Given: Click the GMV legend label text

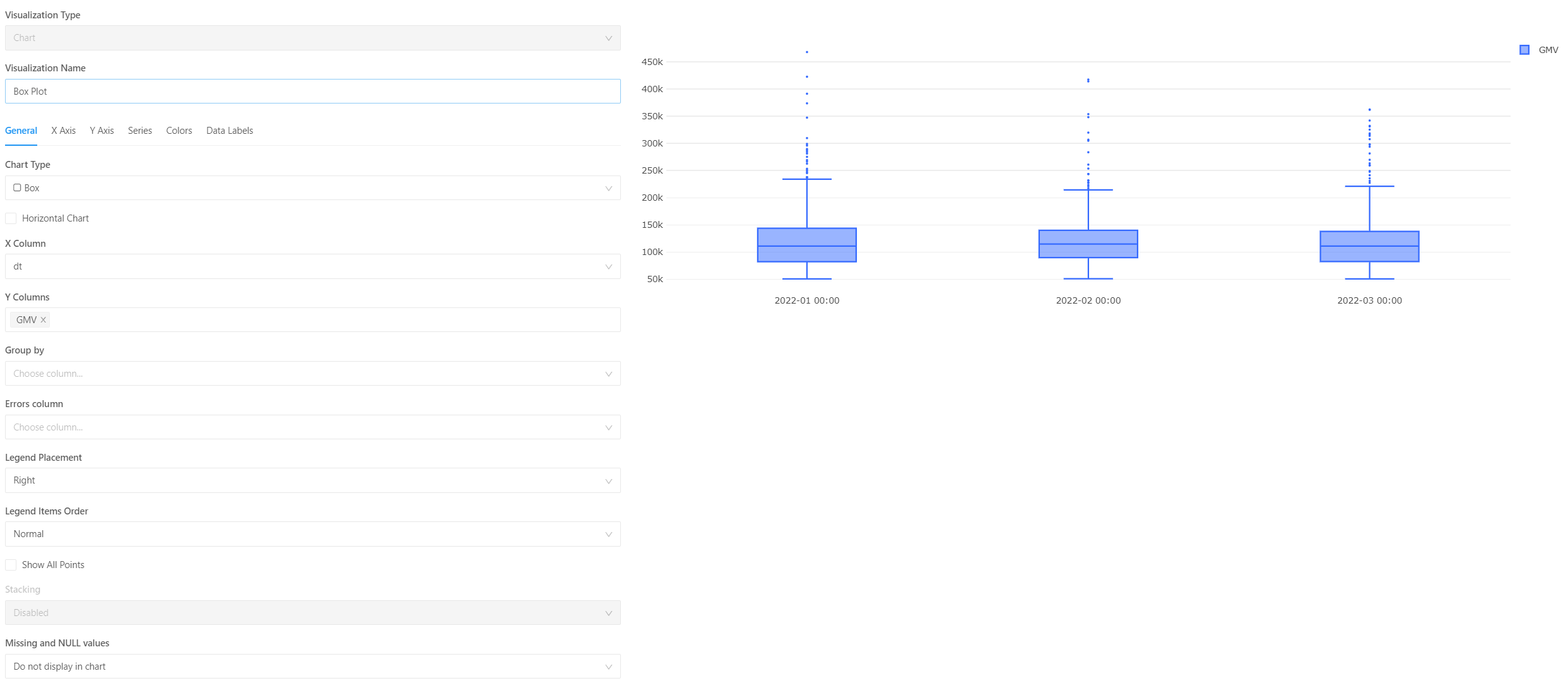Looking at the screenshot, I should pyautogui.click(x=1548, y=50).
